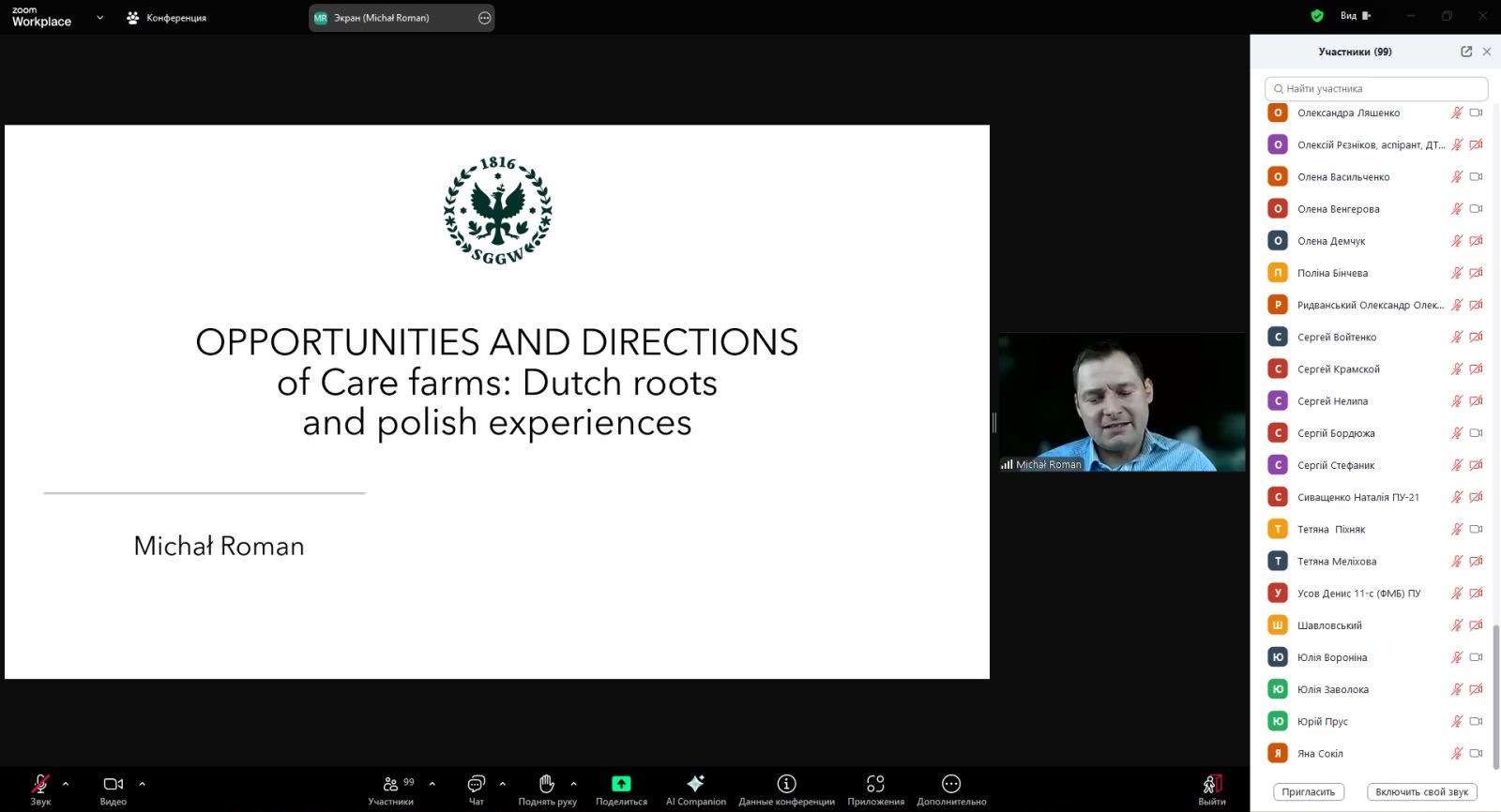1501x812 pixels.
Task: Open shared screen options for Michał Roman
Action: (484, 18)
